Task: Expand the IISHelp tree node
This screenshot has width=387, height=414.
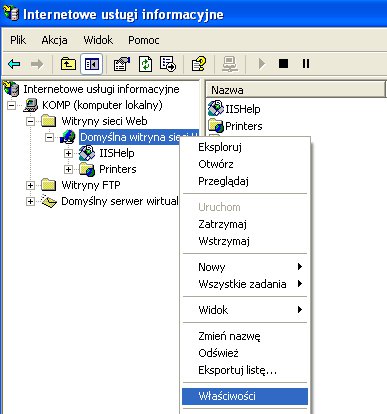Action: point(68,153)
